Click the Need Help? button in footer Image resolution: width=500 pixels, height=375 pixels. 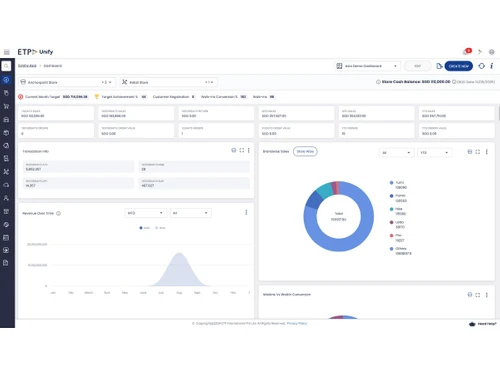point(482,324)
